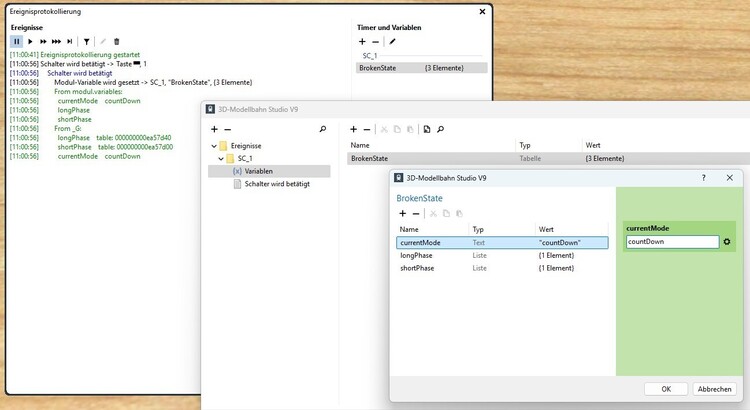Click cut icon in variables list toolbar
Screen dimensions: 750x410
384,129
